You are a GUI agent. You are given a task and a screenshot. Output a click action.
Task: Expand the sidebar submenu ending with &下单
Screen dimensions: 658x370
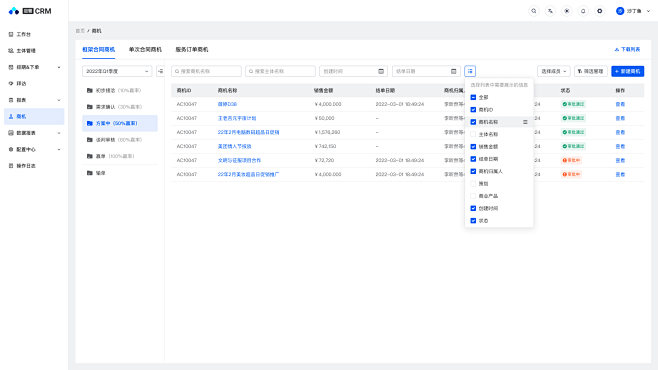click(59, 67)
